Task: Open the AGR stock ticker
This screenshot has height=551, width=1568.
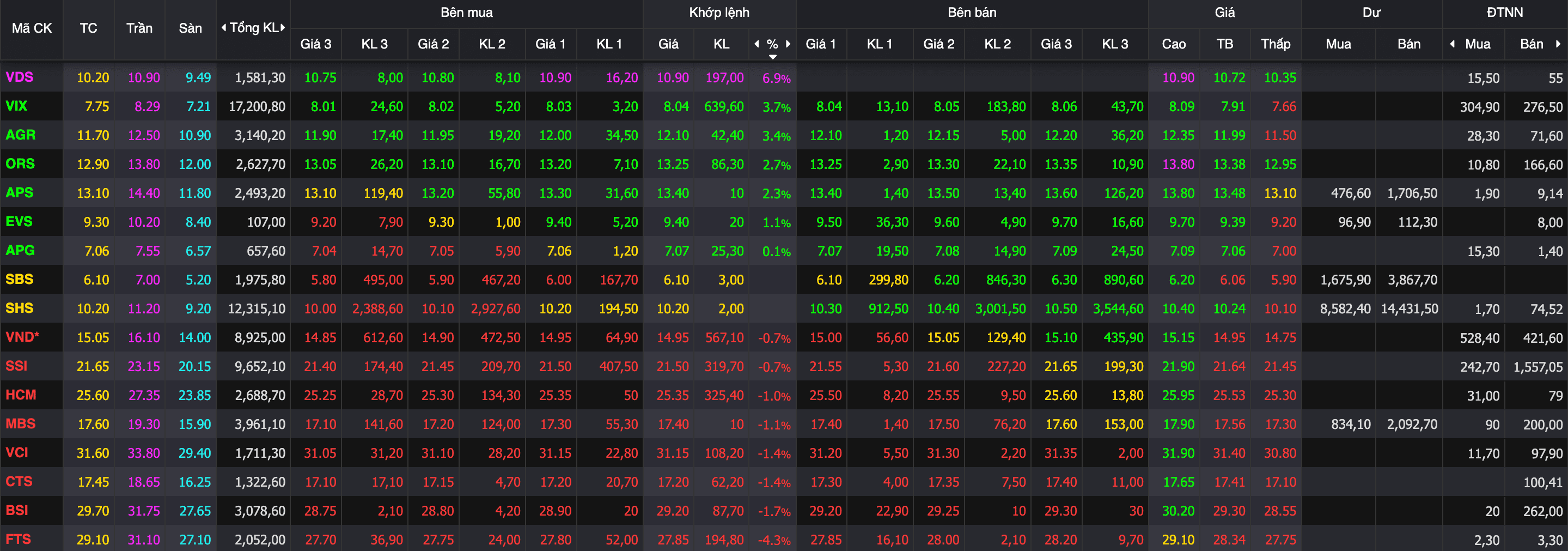Action: (21, 135)
